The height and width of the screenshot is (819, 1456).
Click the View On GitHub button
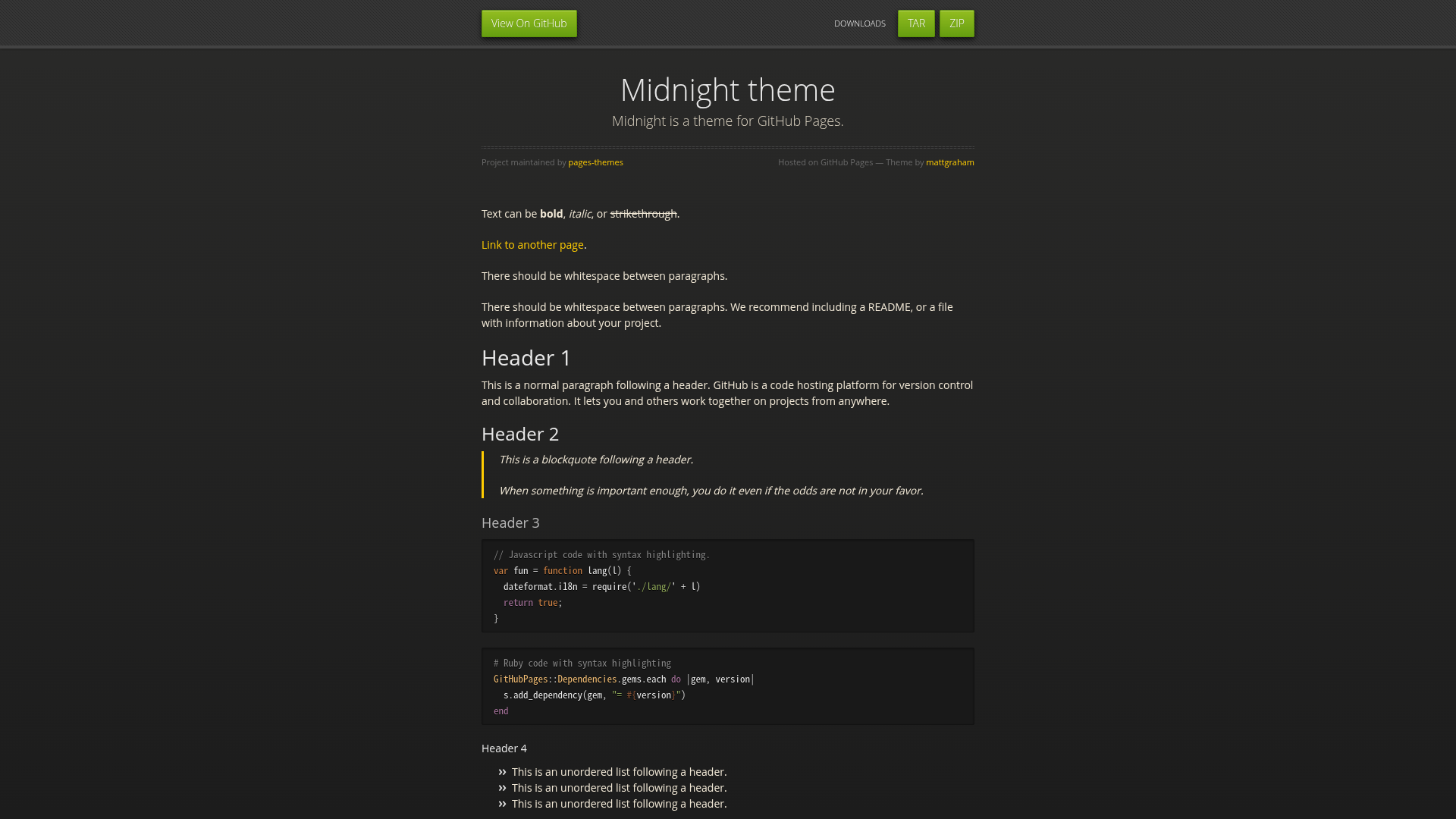tap(529, 23)
